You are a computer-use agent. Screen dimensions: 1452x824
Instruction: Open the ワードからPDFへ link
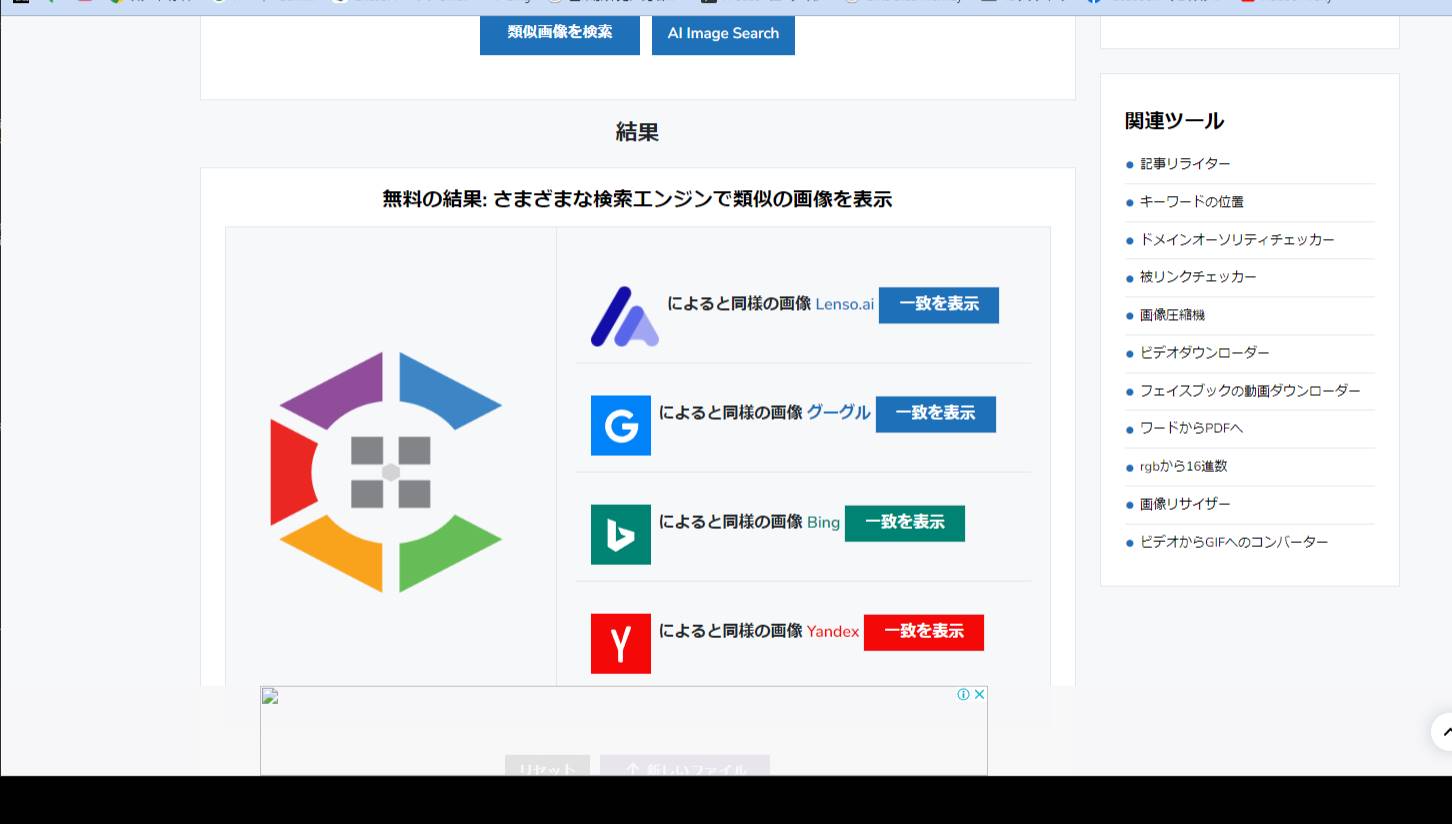1191,428
